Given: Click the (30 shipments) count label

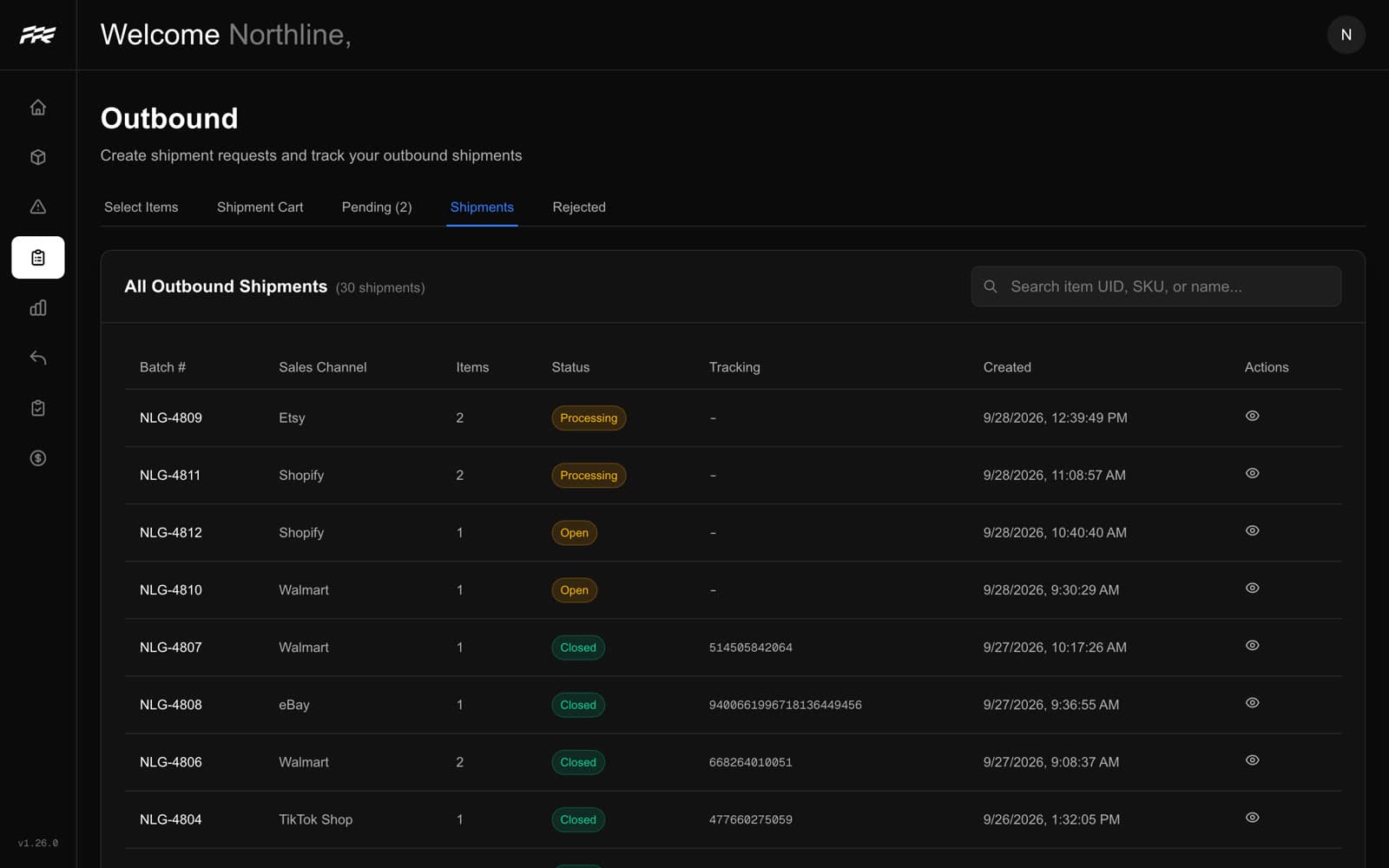Looking at the screenshot, I should point(380,287).
